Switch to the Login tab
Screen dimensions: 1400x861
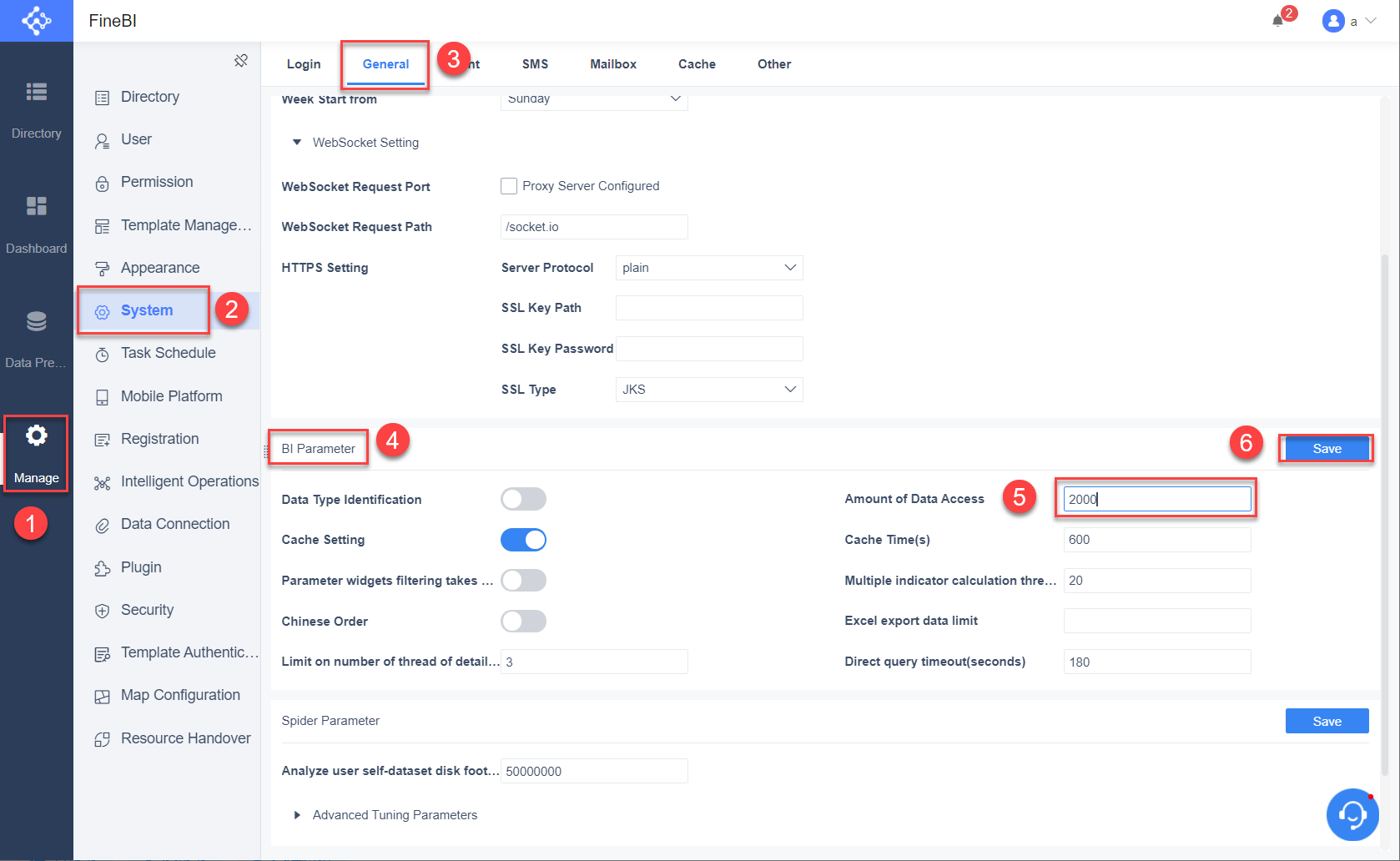coord(304,64)
